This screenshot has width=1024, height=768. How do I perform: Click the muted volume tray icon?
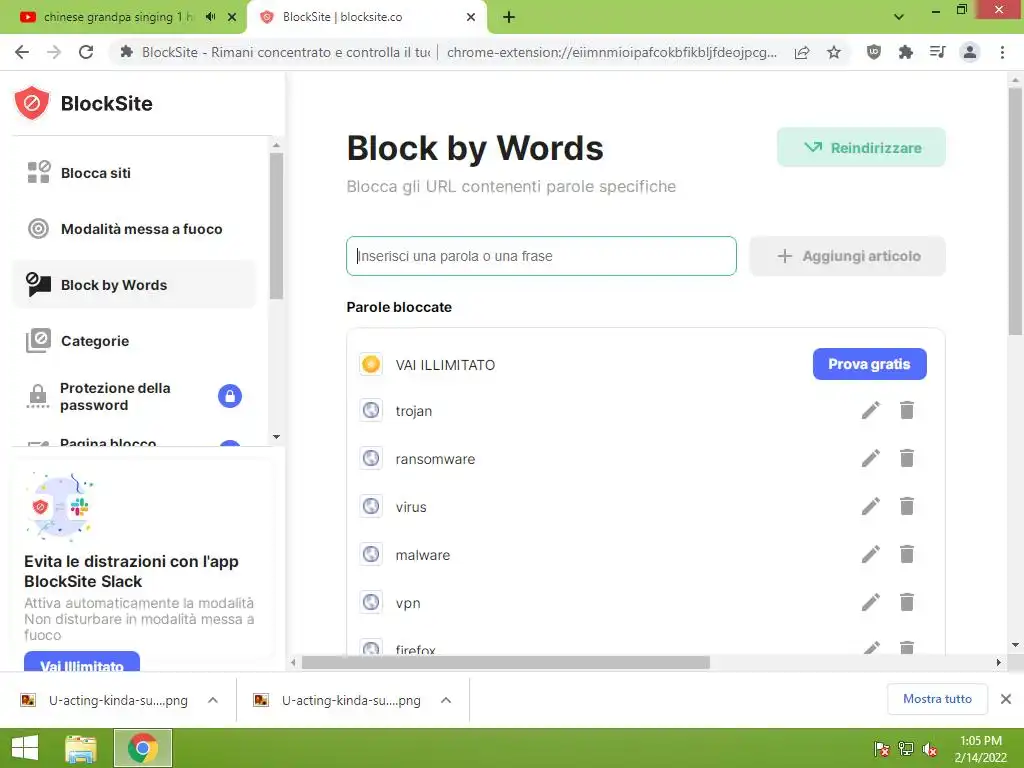click(x=930, y=749)
